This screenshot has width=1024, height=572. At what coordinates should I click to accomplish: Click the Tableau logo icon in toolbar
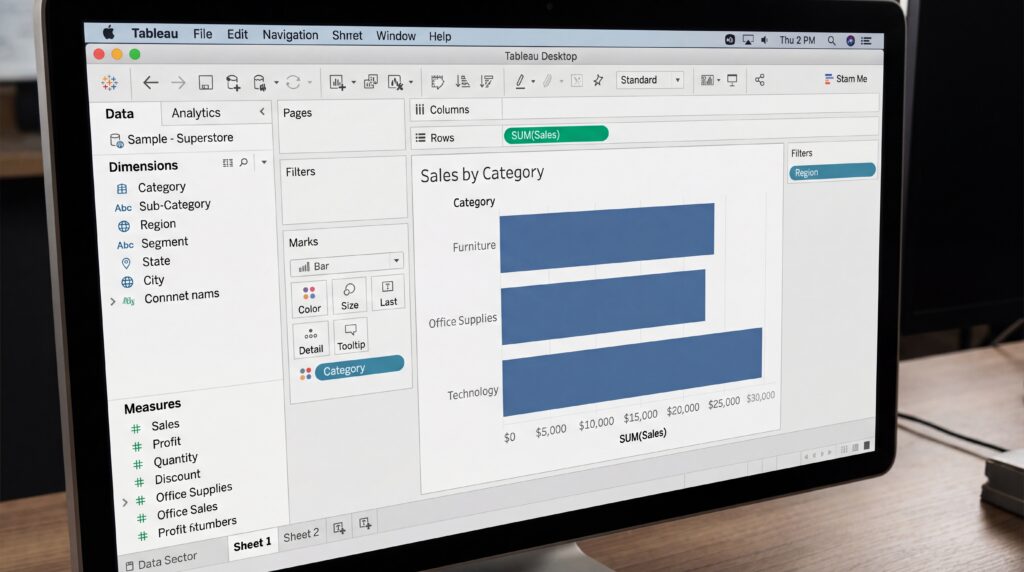[109, 82]
